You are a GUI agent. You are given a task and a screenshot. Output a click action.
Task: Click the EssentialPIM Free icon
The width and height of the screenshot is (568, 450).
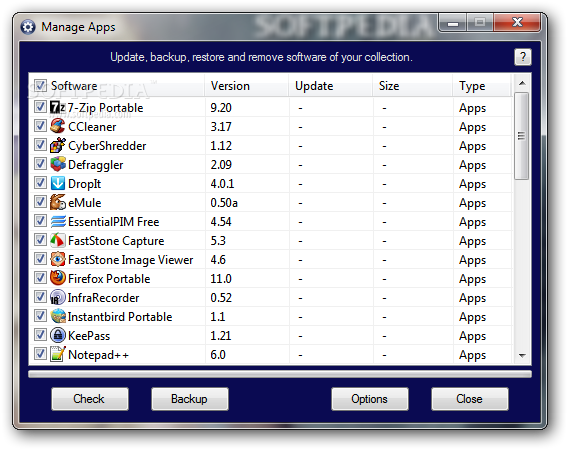click(x=58, y=221)
